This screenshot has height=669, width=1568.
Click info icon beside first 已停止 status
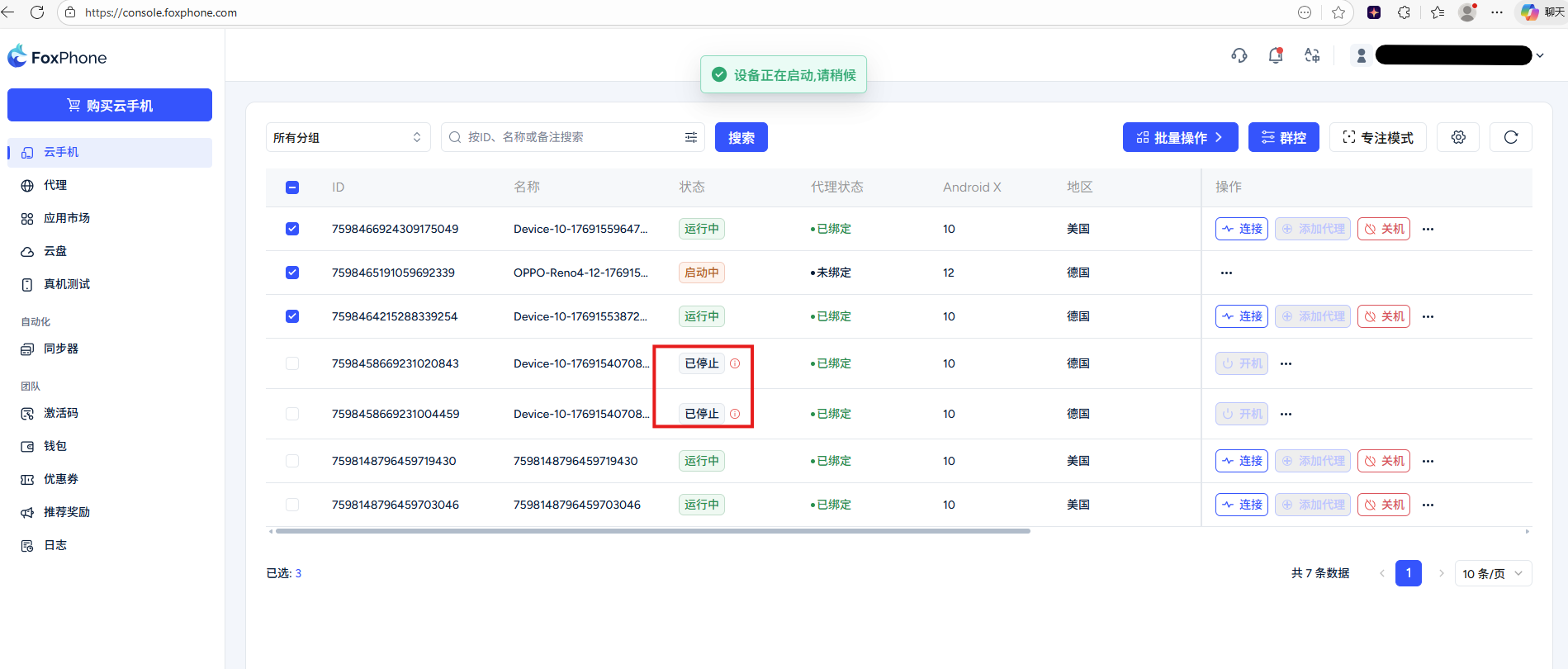pos(735,363)
